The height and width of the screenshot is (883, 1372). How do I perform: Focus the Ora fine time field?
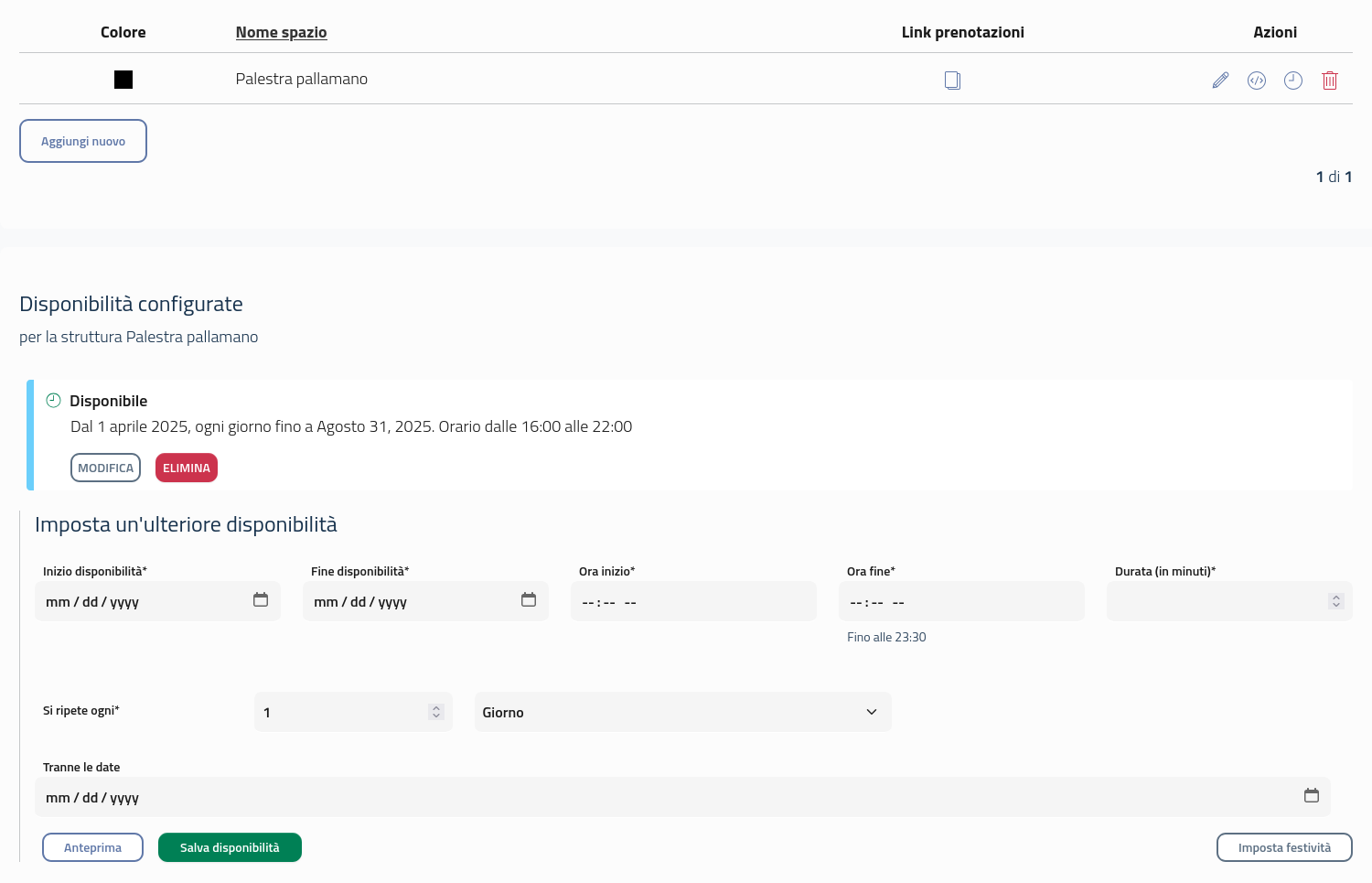(x=960, y=602)
